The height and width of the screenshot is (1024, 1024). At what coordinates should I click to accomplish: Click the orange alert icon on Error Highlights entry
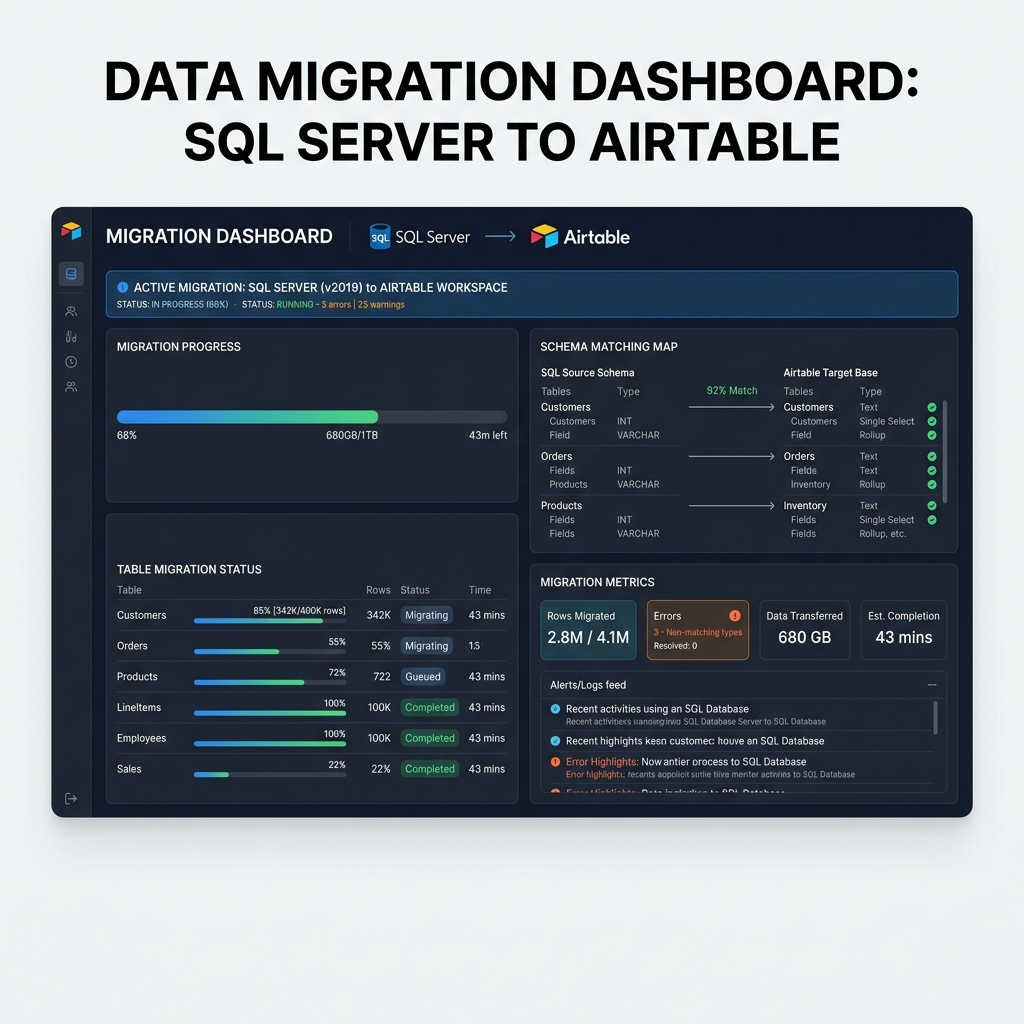click(x=555, y=761)
